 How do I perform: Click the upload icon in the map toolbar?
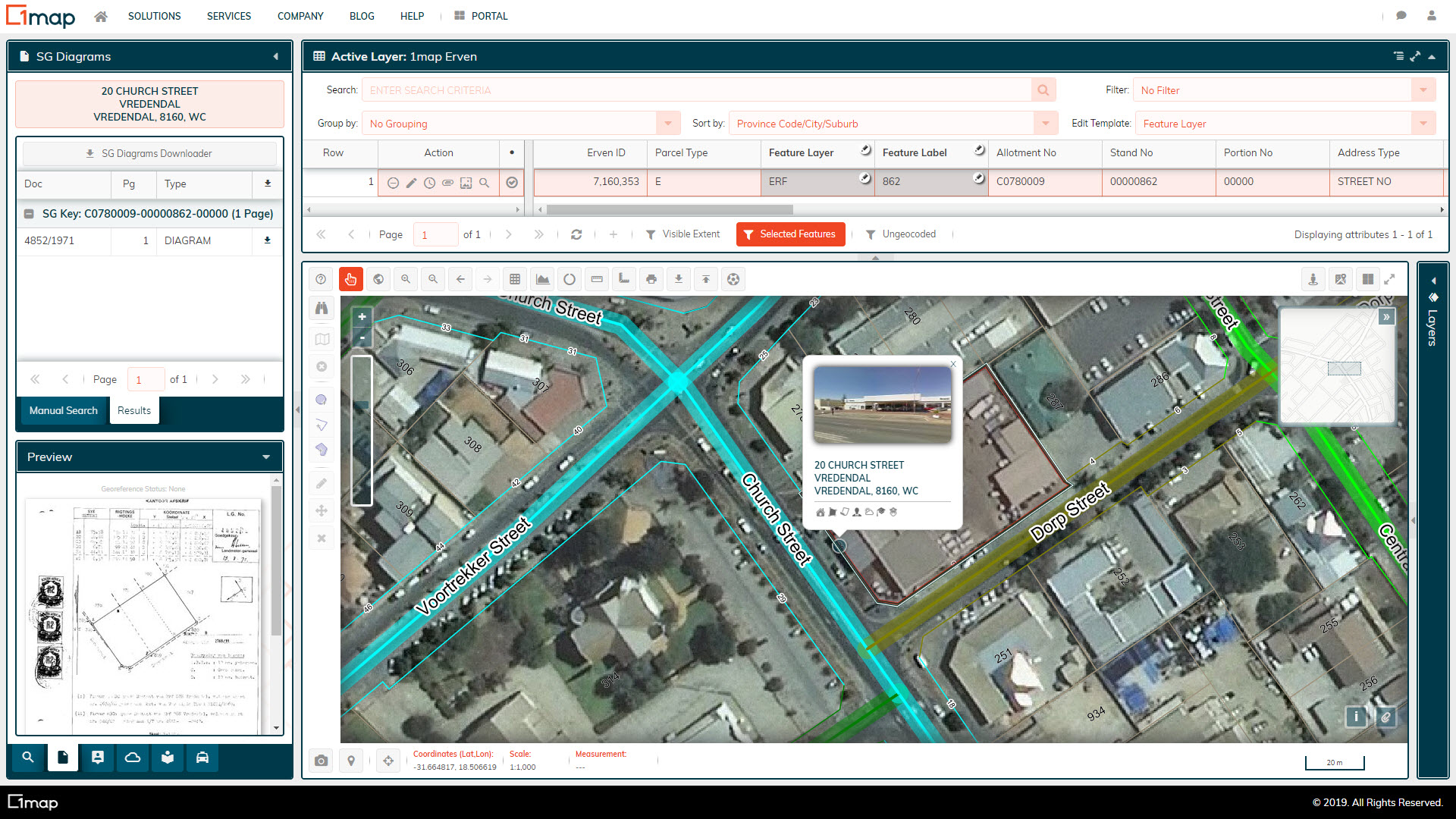[x=706, y=279]
